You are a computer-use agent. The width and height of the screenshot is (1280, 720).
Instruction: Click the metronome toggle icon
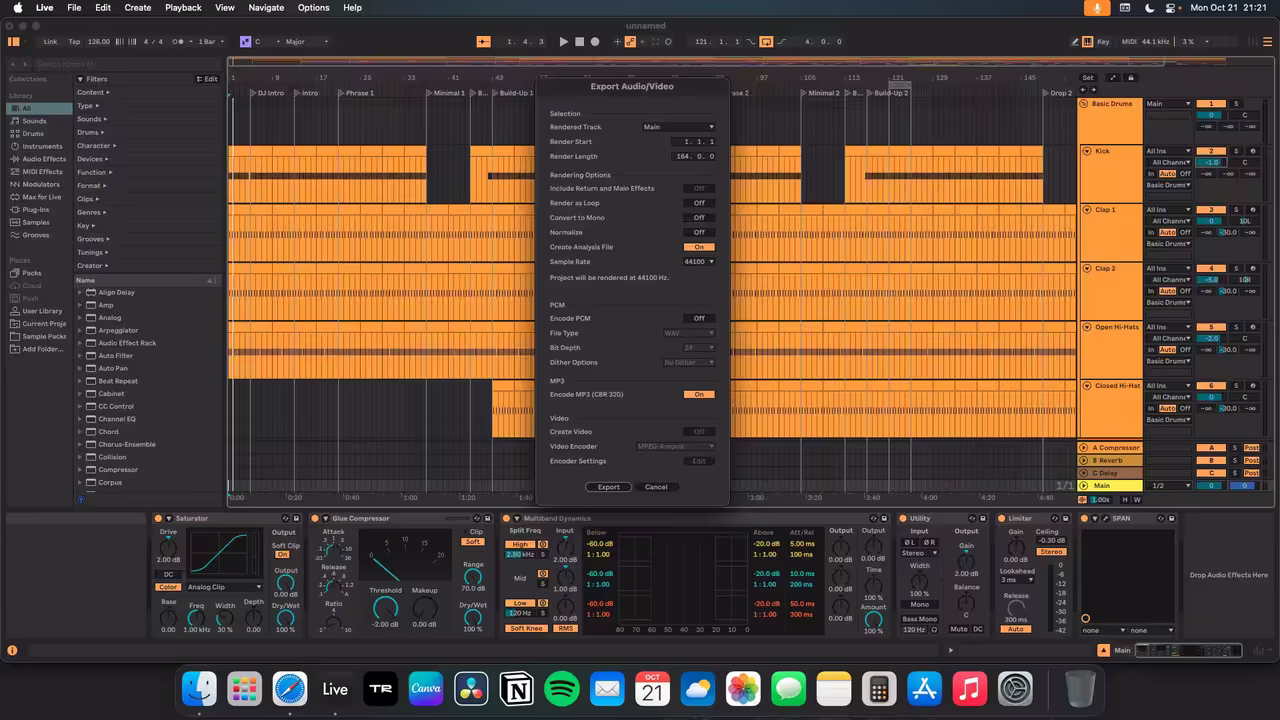click(x=178, y=42)
